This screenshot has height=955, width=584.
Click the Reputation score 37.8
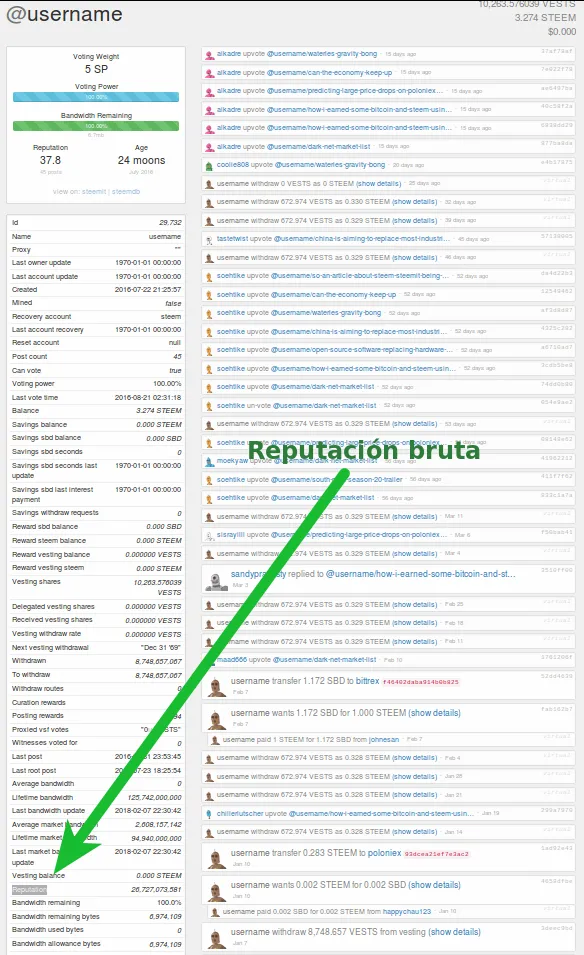(x=51, y=160)
